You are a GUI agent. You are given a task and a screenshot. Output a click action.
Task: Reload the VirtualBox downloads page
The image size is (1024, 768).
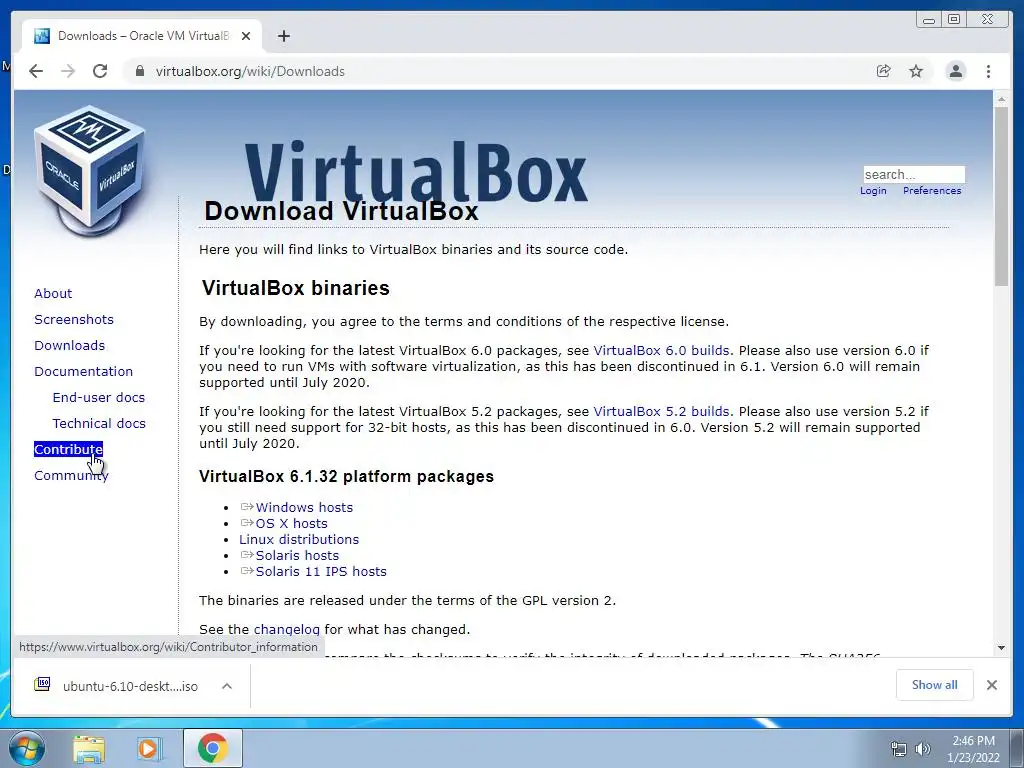(x=100, y=71)
